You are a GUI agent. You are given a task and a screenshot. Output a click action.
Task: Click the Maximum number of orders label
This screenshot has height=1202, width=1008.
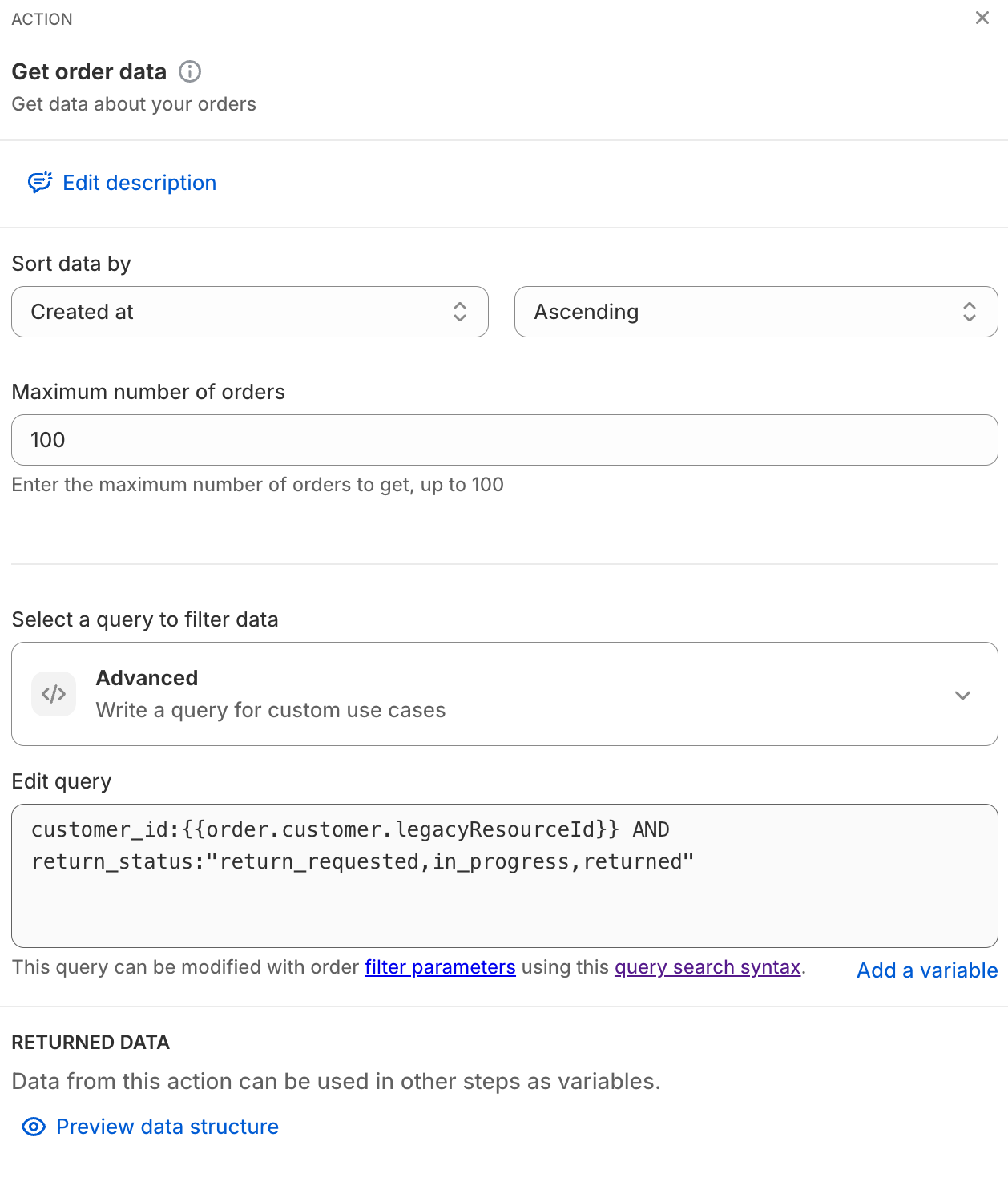pos(148,392)
